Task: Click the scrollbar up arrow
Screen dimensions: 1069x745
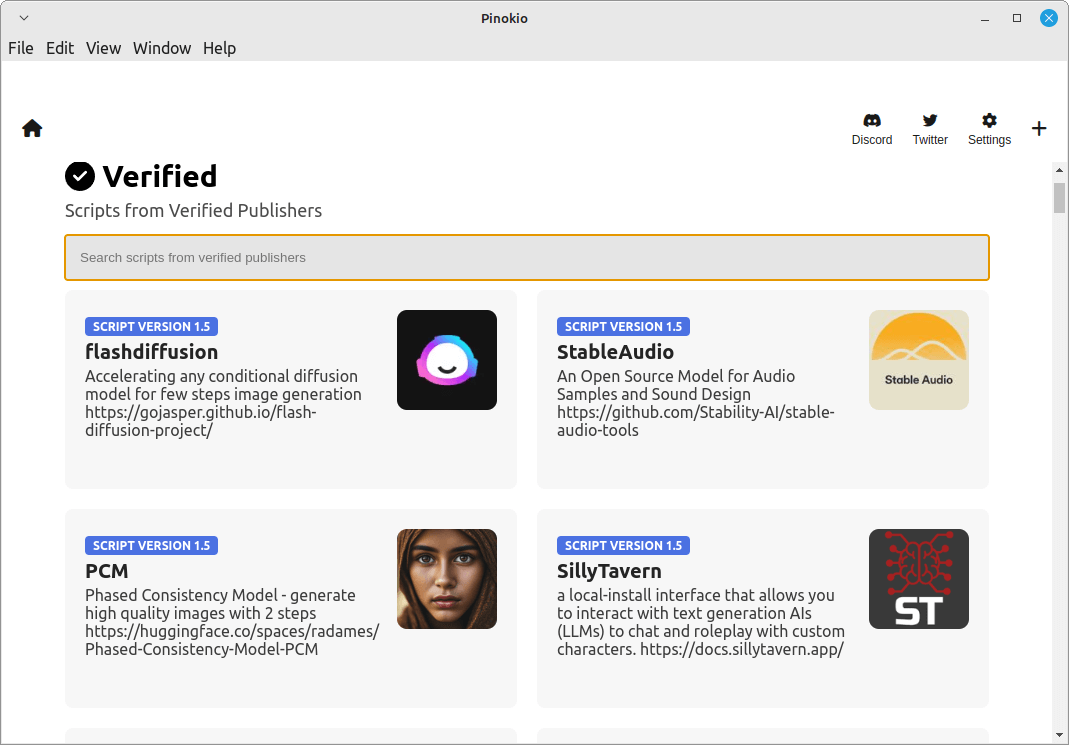Action: tap(1059, 170)
